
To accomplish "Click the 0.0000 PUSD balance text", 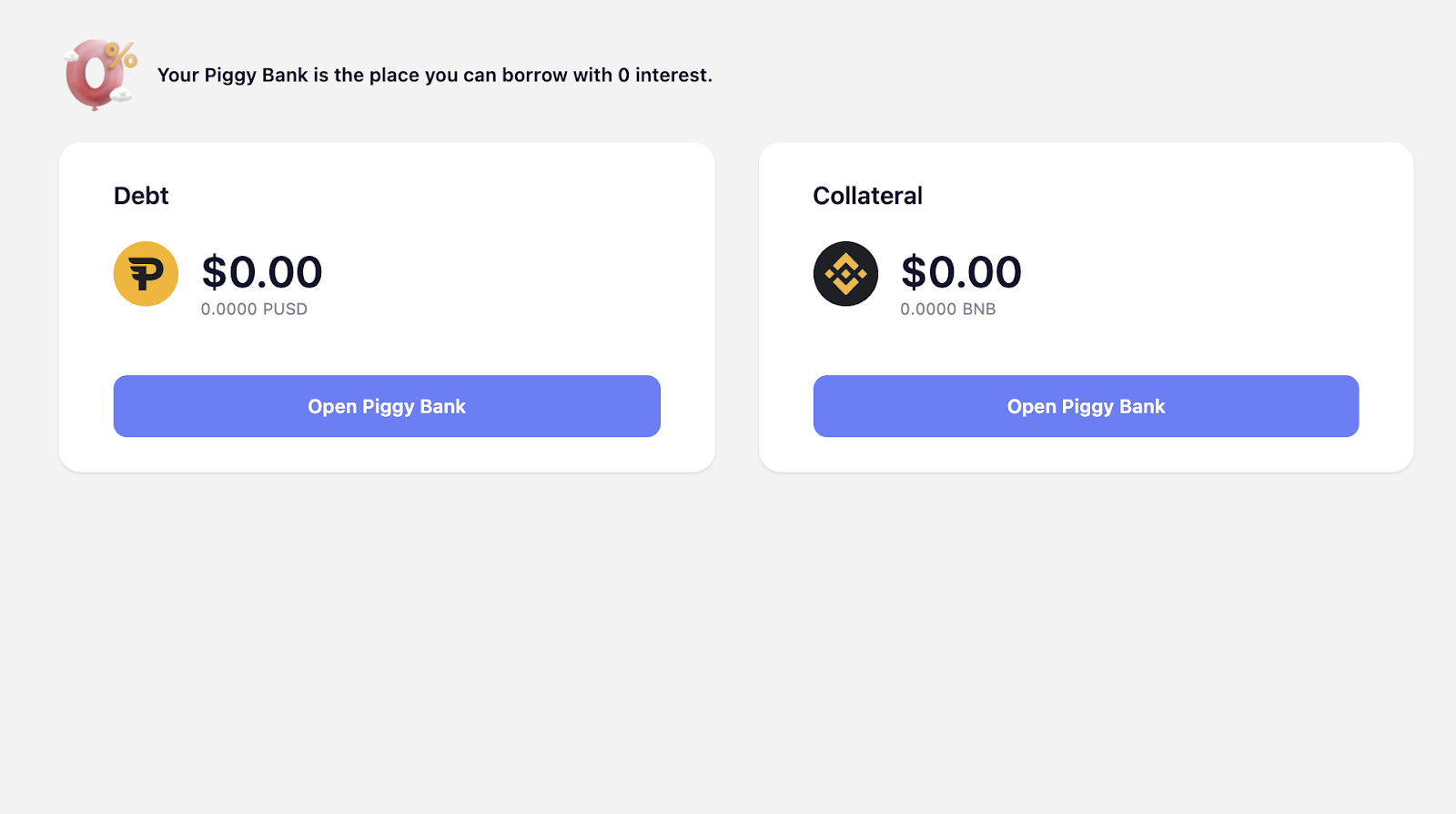I will click(x=254, y=310).
